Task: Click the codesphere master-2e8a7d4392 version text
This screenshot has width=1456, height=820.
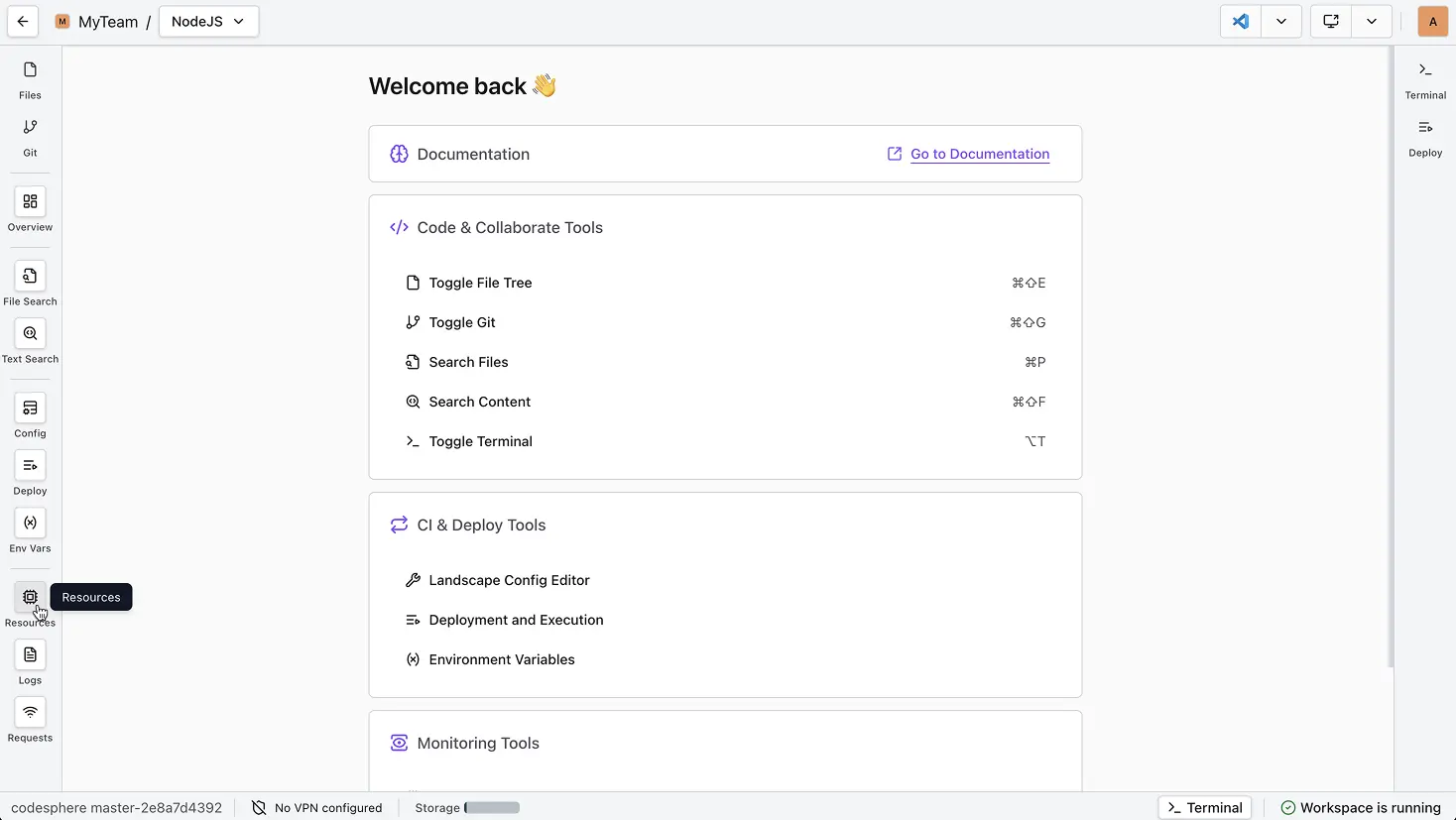Action: 117,808
